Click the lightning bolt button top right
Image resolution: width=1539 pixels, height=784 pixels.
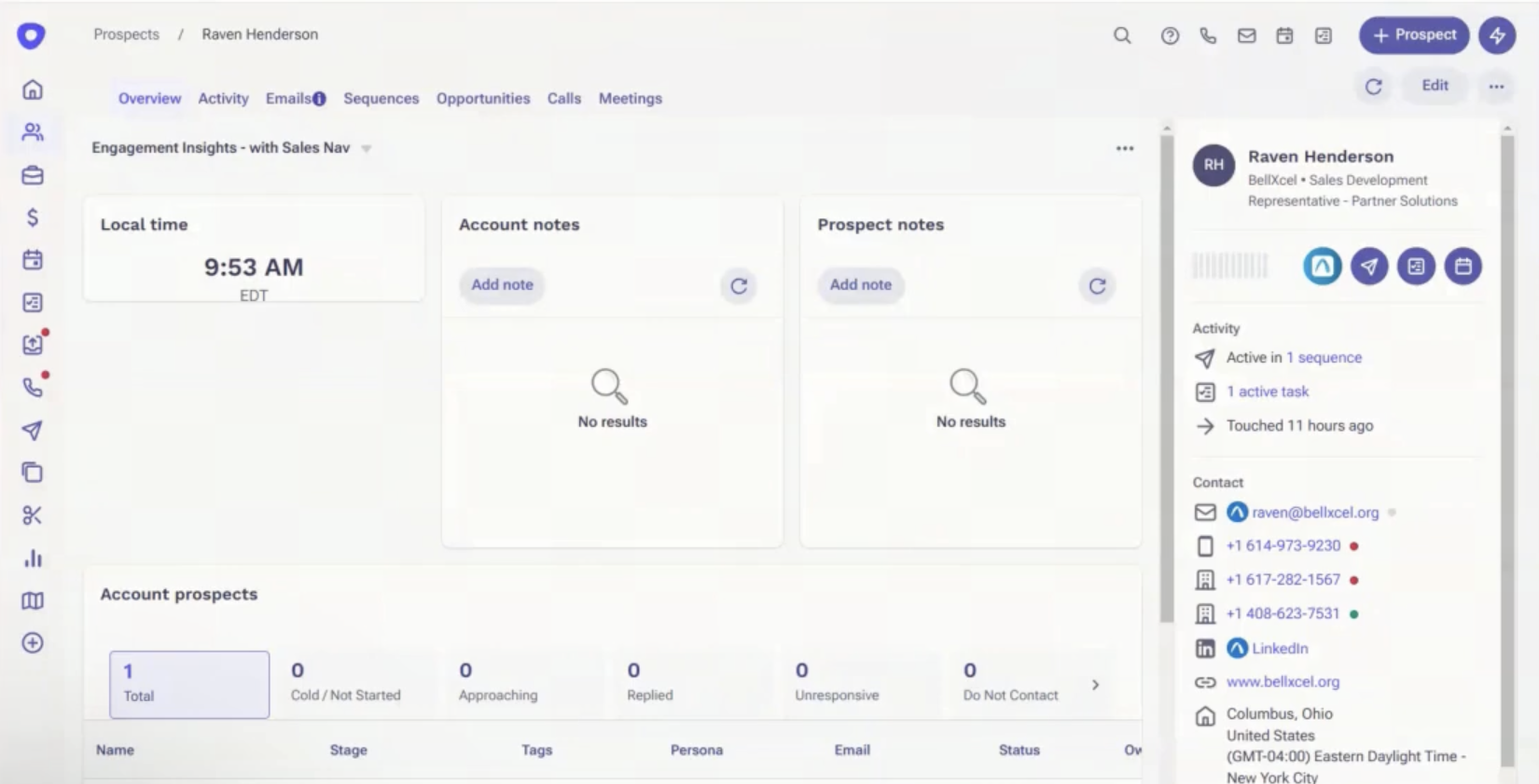click(1497, 35)
